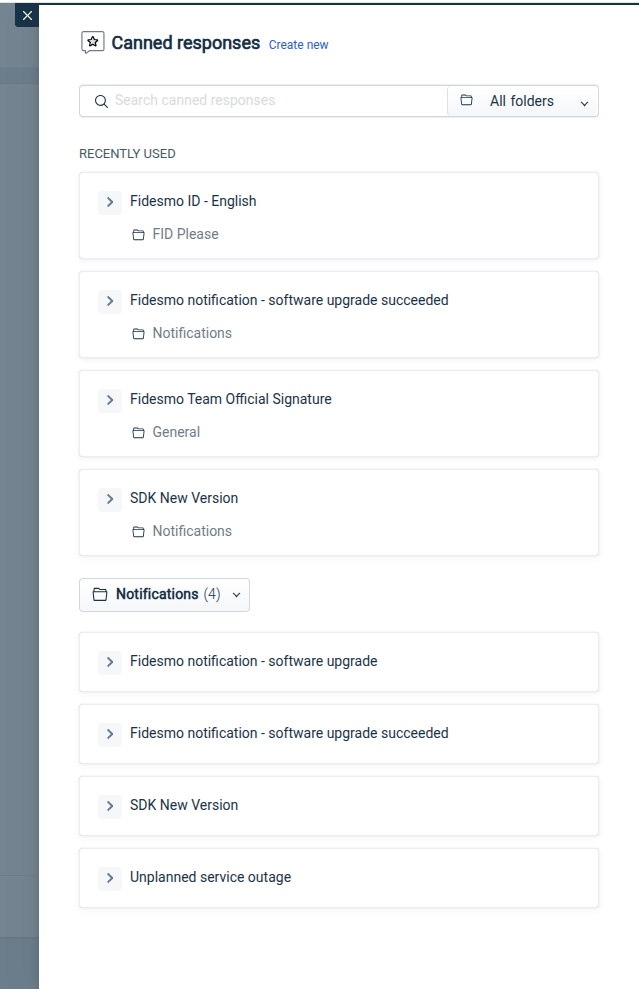
Task: Click the folder icon on the Notifications group button
Action: (x=100, y=595)
